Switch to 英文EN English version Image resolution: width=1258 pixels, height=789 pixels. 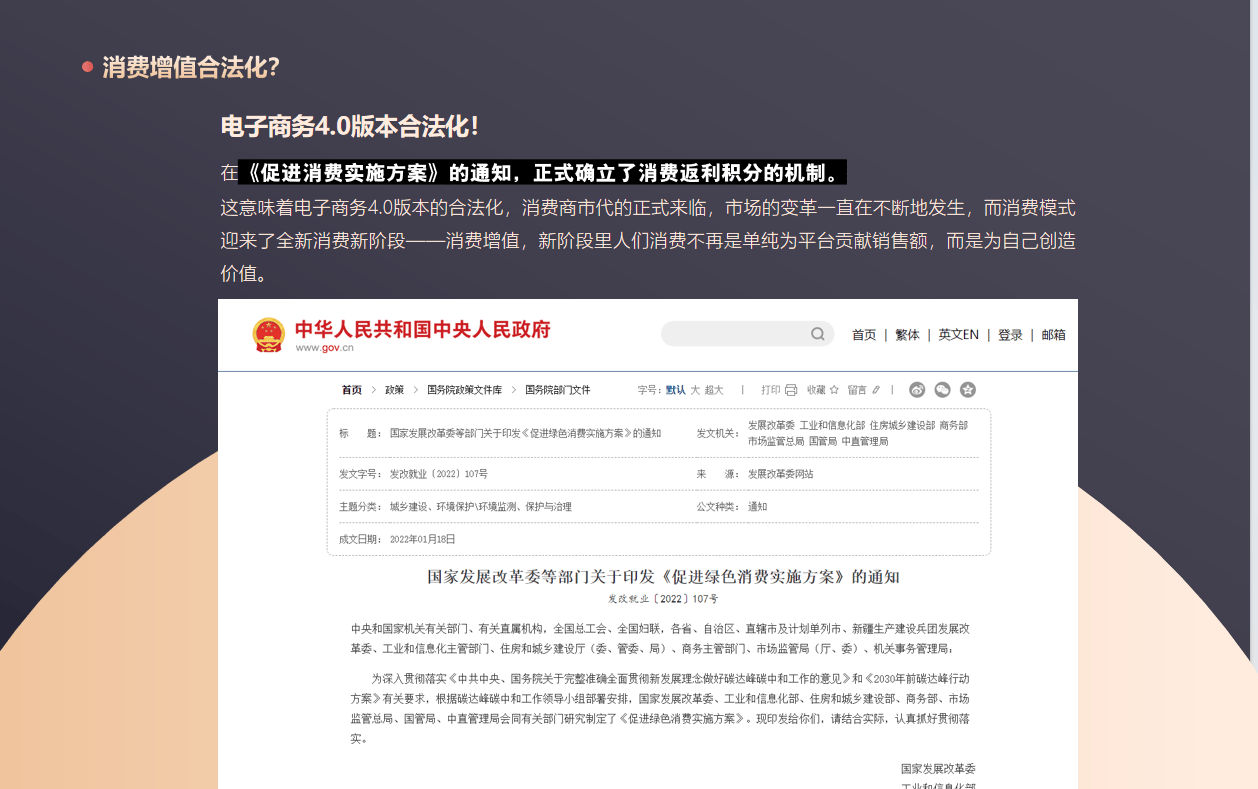pos(958,335)
